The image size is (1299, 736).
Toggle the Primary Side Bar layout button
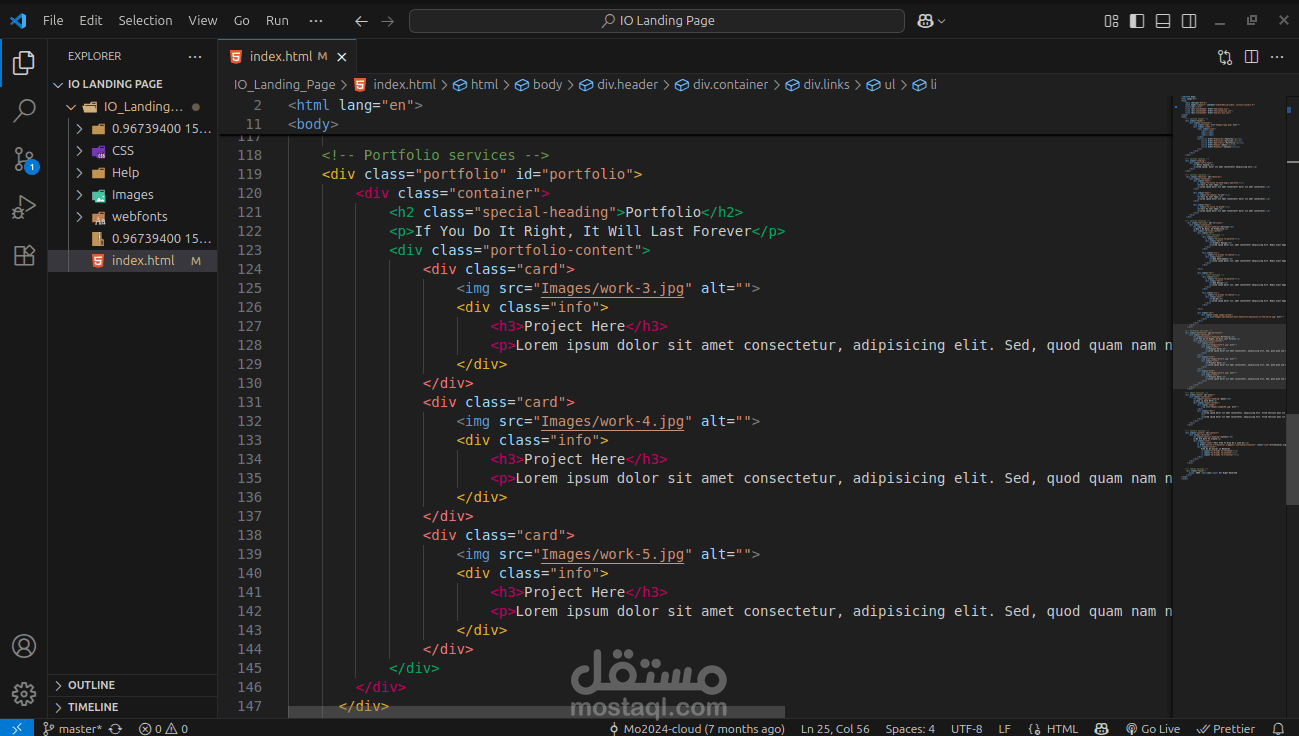(x=1137, y=21)
